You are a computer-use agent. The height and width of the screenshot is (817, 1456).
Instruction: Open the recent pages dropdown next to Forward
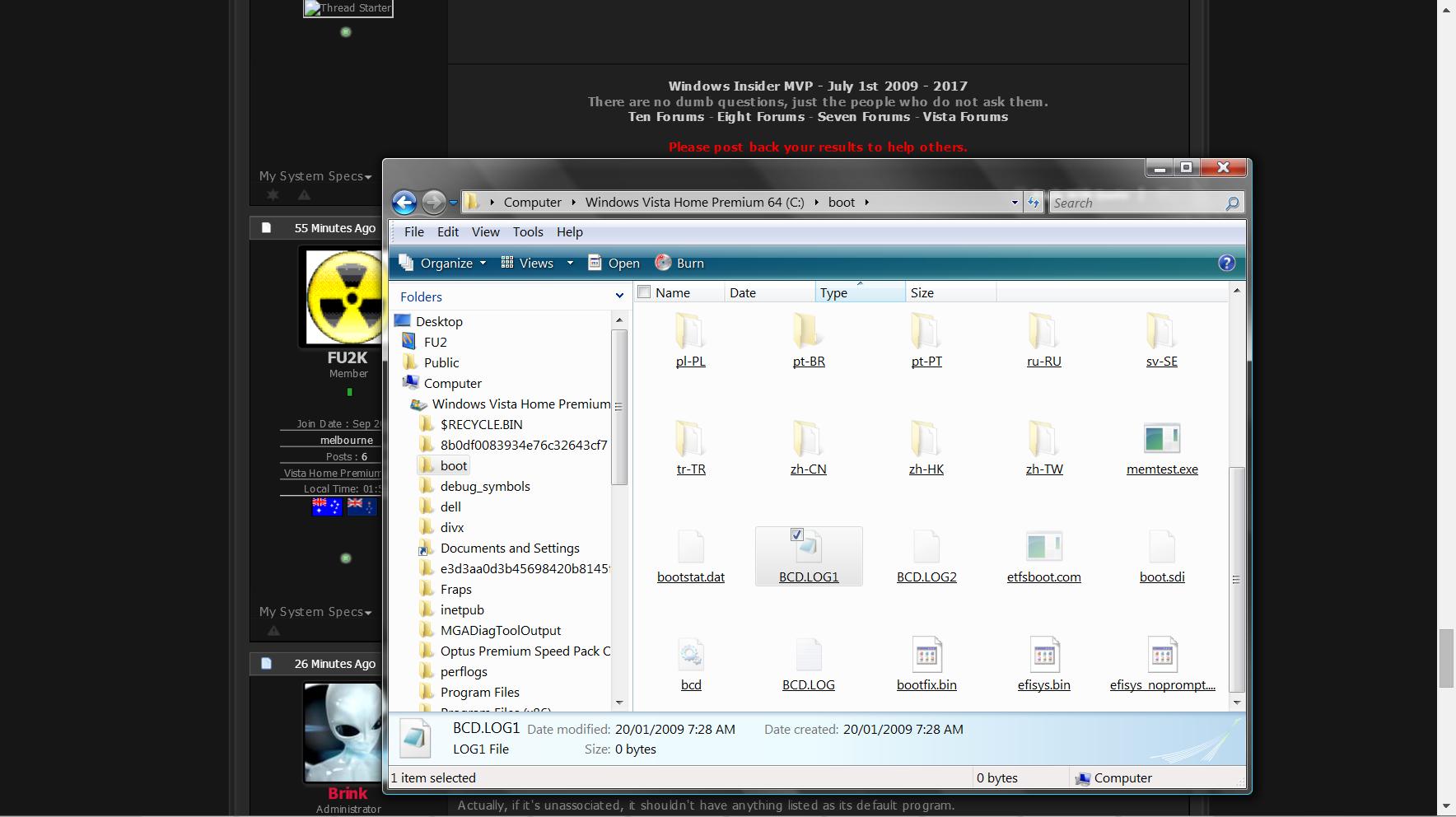[x=453, y=203]
